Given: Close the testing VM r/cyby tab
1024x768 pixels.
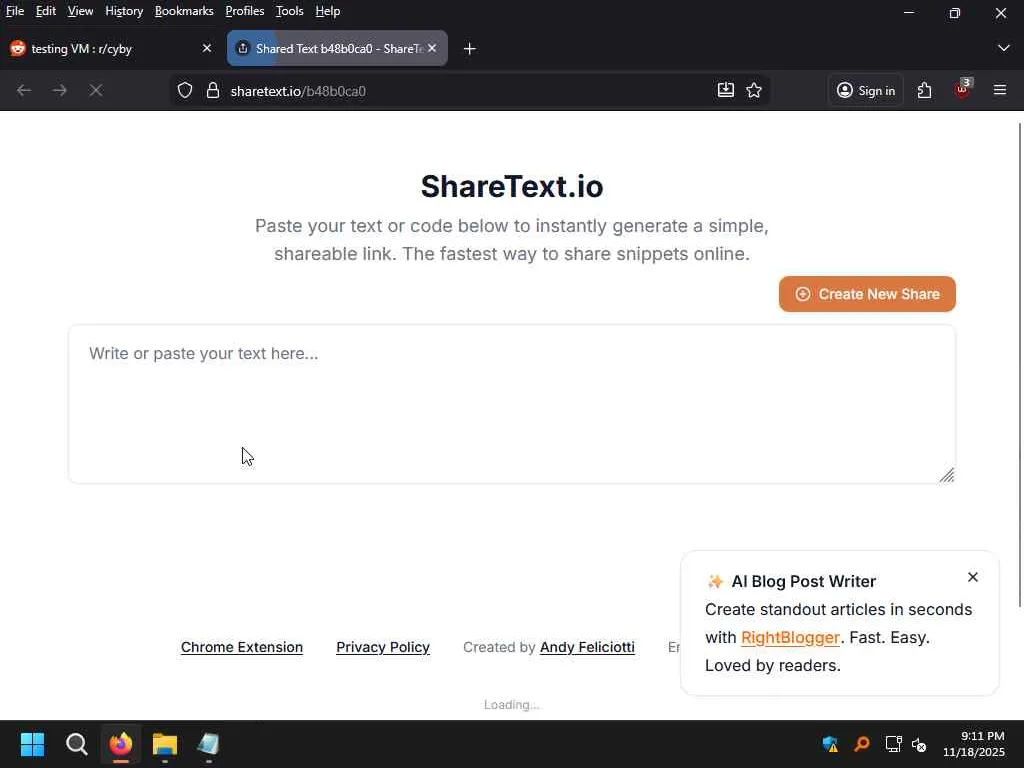Looking at the screenshot, I should [207, 48].
